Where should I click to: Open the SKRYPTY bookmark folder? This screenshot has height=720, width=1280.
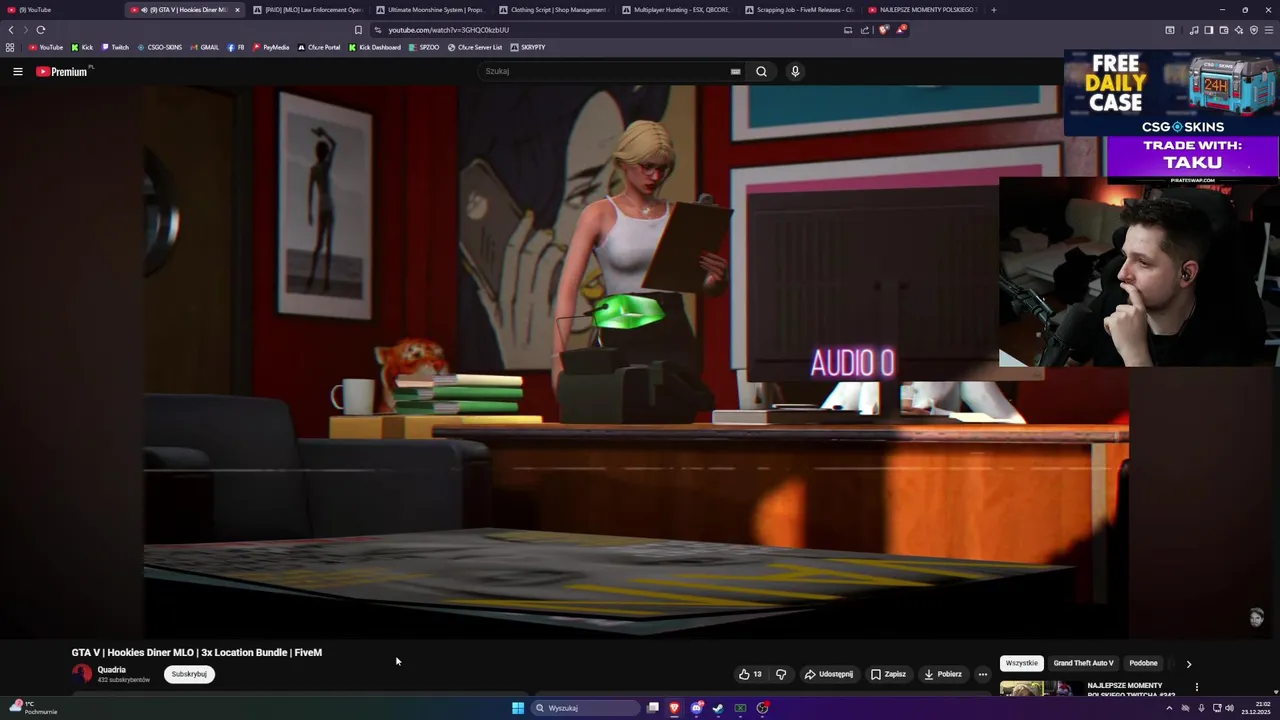tap(528, 47)
